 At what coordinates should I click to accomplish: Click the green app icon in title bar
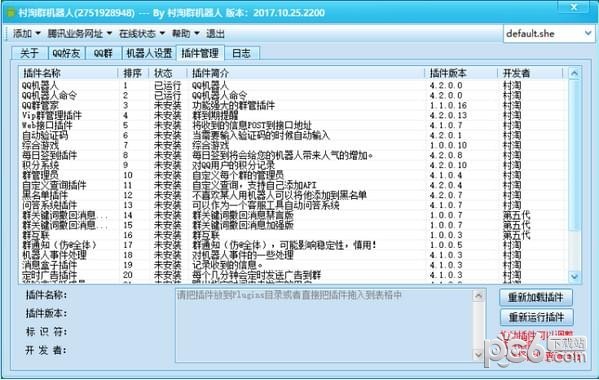click(11, 13)
